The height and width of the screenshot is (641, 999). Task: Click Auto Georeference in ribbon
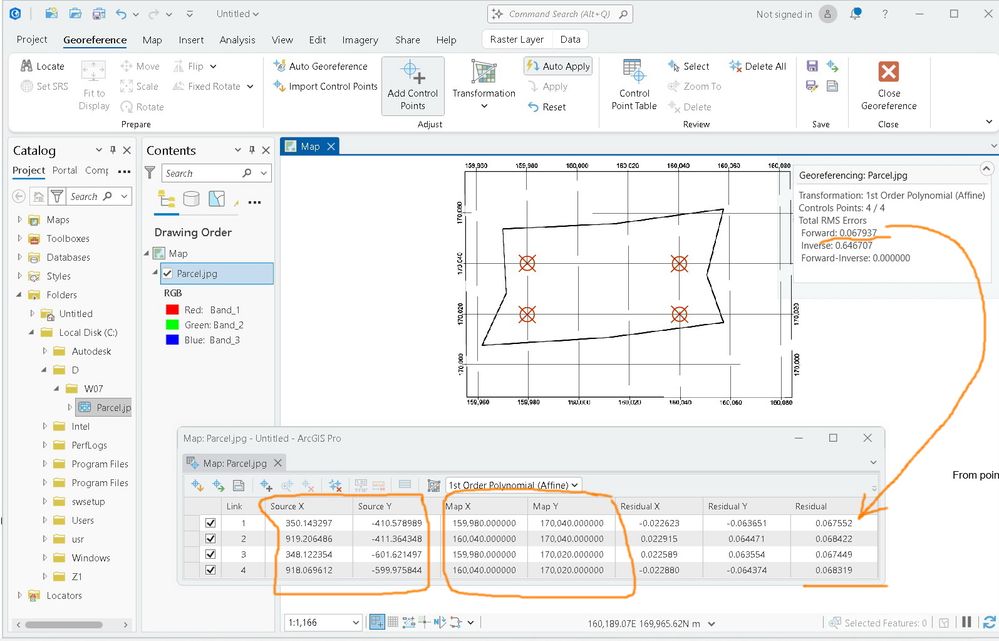(x=320, y=66)
